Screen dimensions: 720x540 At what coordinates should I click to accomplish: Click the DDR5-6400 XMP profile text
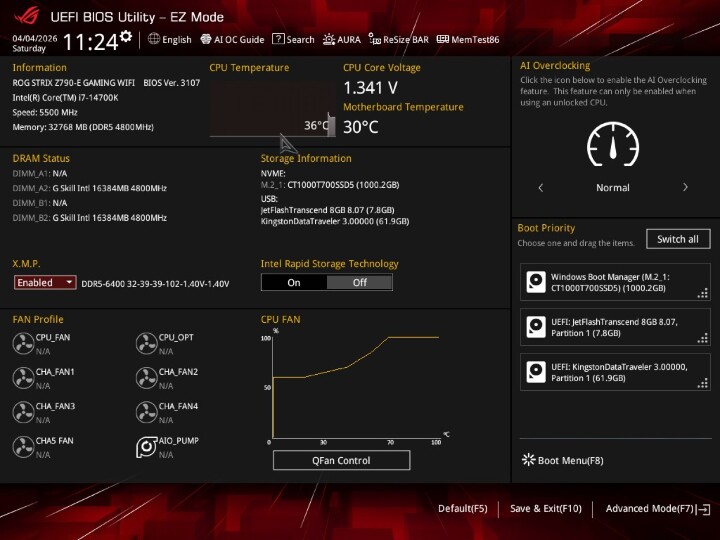[x=155, y=284]
